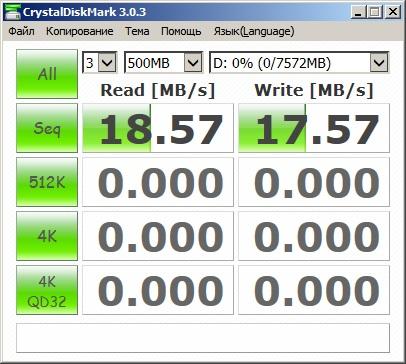Image resolution: width=406 pixels, height=364 pixels.
Task: Select the 512K read value 0.000
Action: point(158,182)
